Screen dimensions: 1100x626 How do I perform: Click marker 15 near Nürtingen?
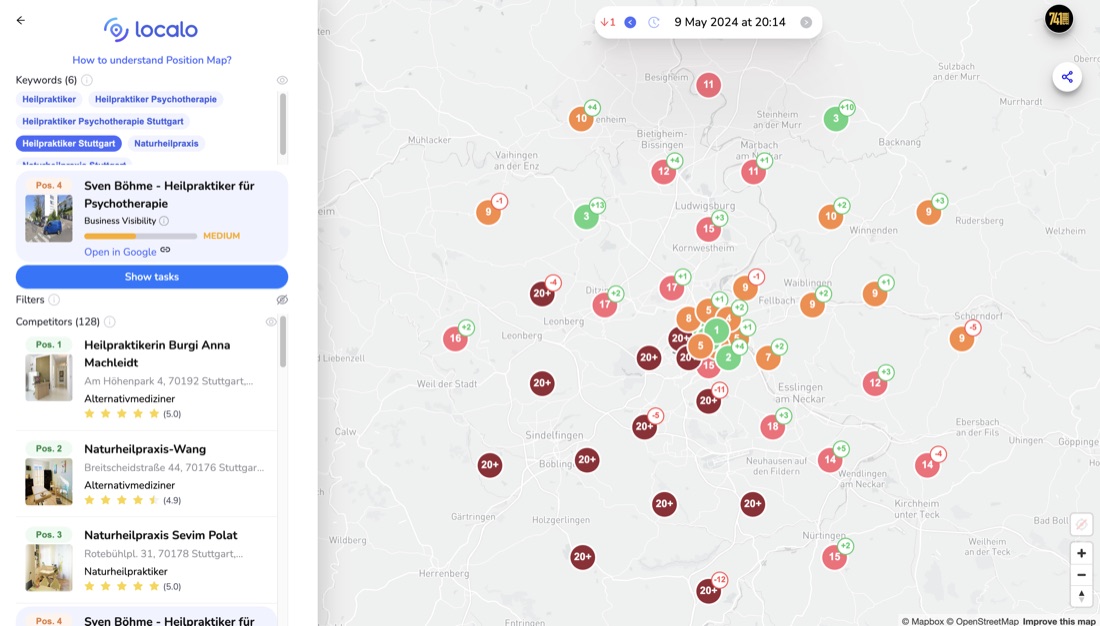pyautogui.click(x=835, y=557)
